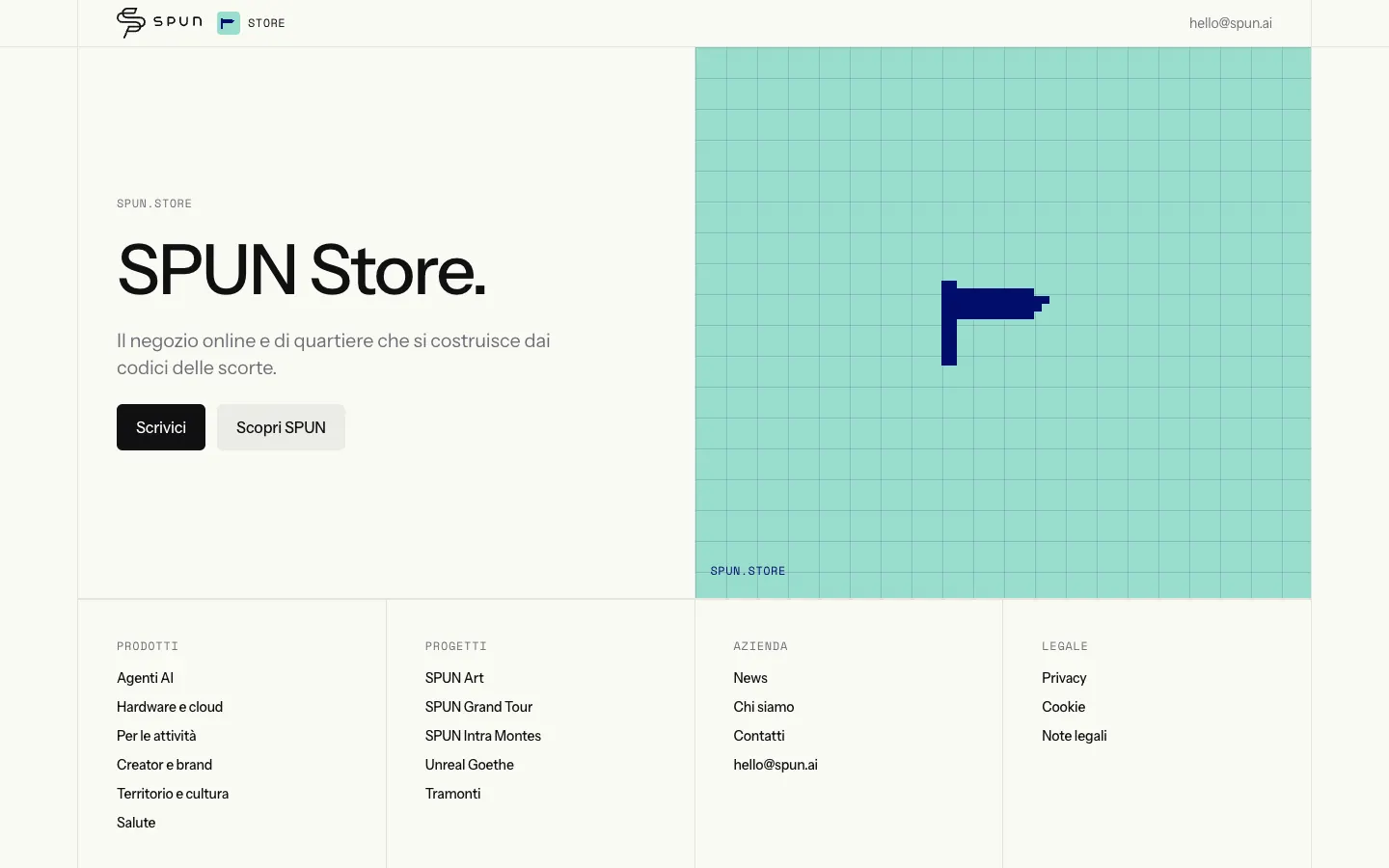Click the SPUN Store. headline
Viewport: 1389px width, 868px height.
302,270
